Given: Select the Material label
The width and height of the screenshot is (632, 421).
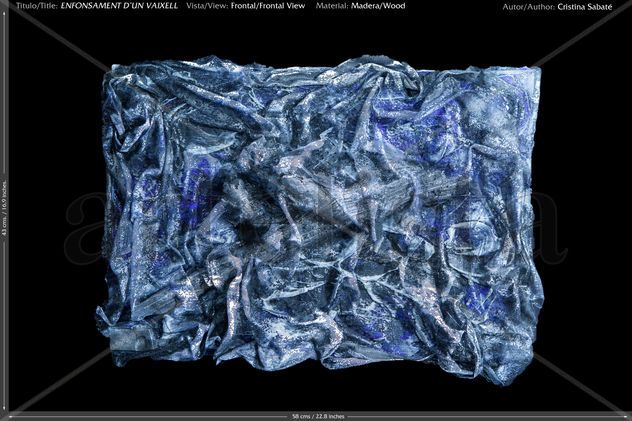Looking at the screenshot, I should point(332,6).
